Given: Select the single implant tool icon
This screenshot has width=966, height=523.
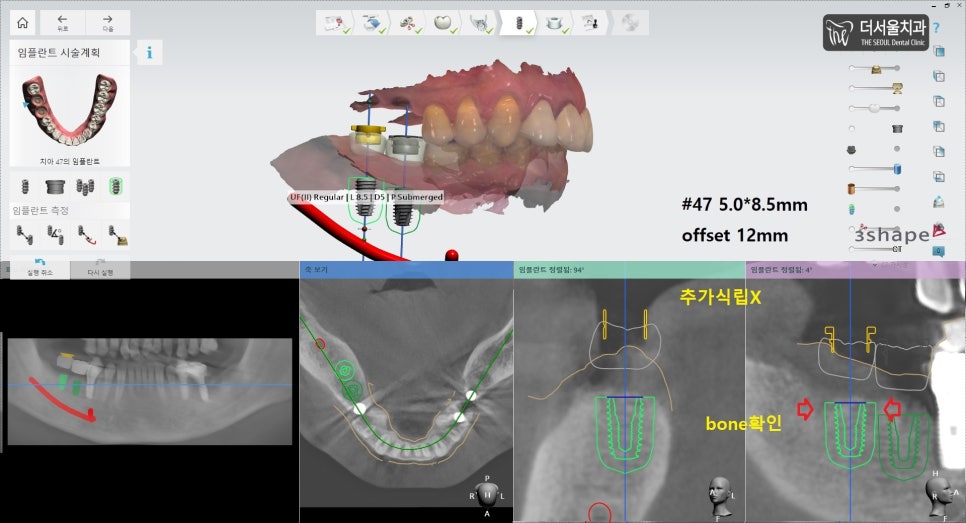Looking at the screenshot, I should click(25, 186).
